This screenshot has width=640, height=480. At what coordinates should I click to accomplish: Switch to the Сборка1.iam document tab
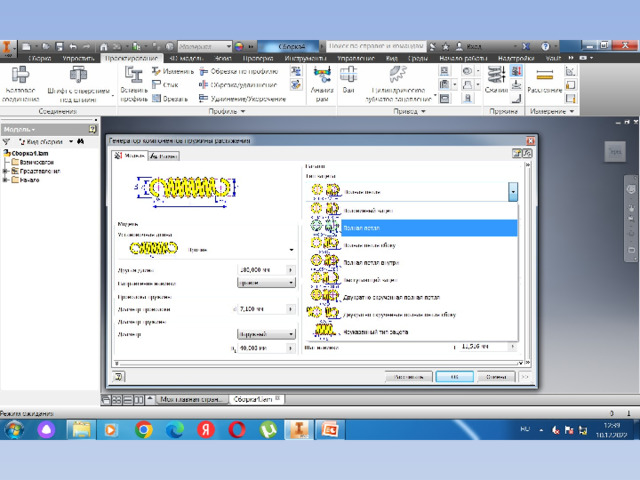tap(250, 399)
